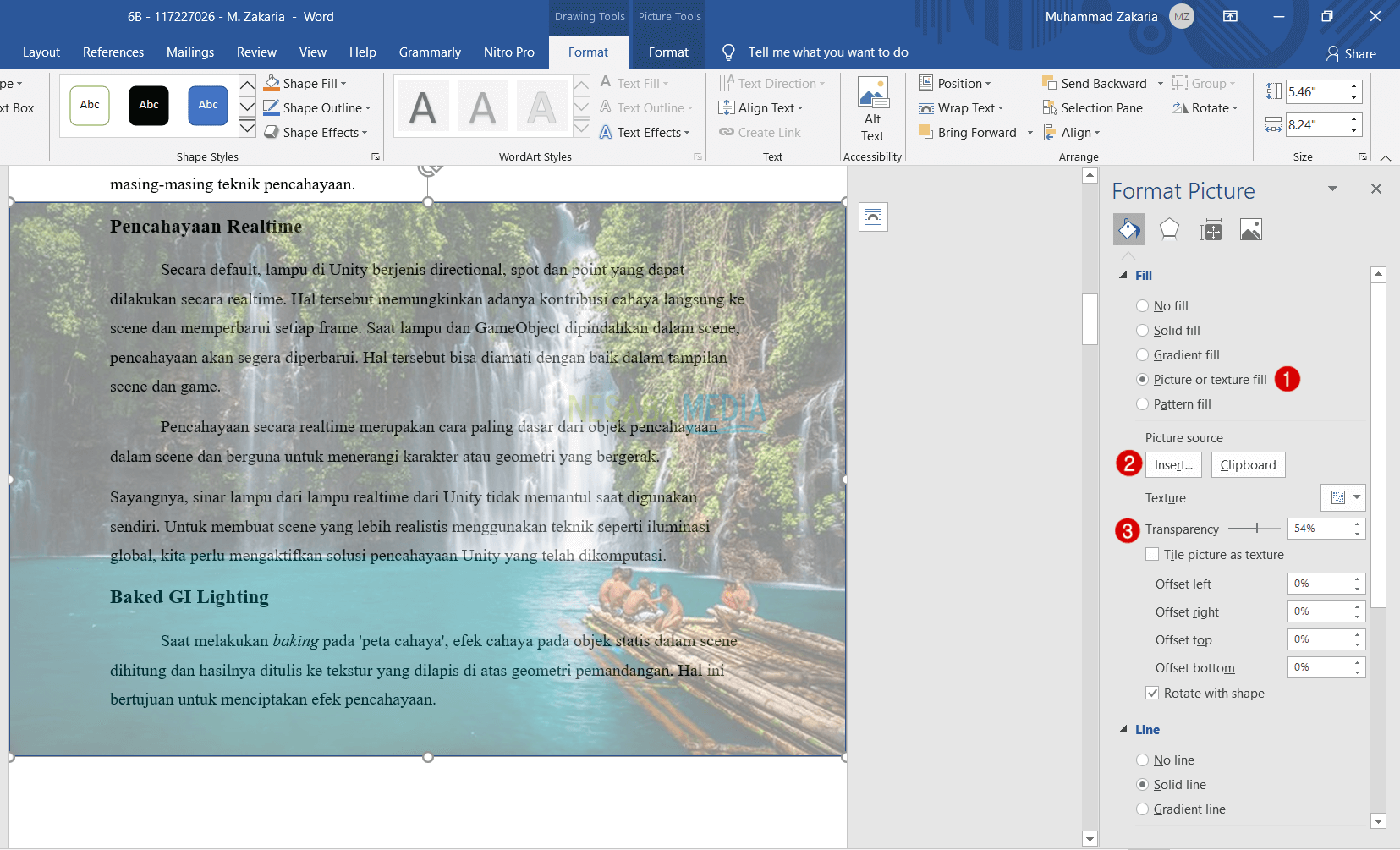Select the Gradient fill radio button
The image size is (1400, 850).
tap(1142, 354)
